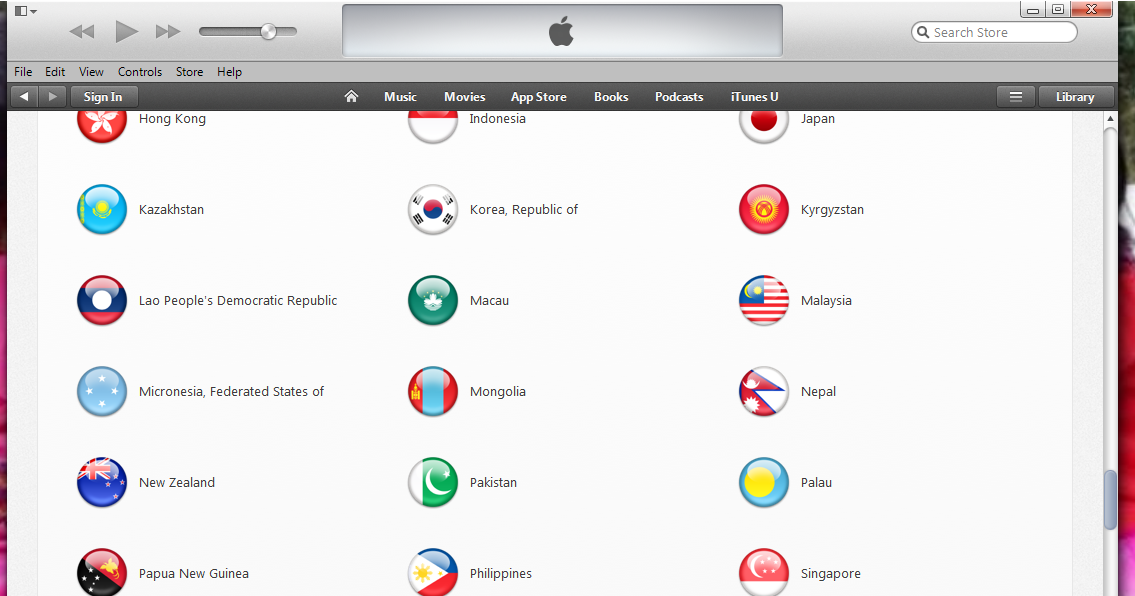Select the Palau flag icon
This screenshot has height=596, width=1135.
pos(764,482)
